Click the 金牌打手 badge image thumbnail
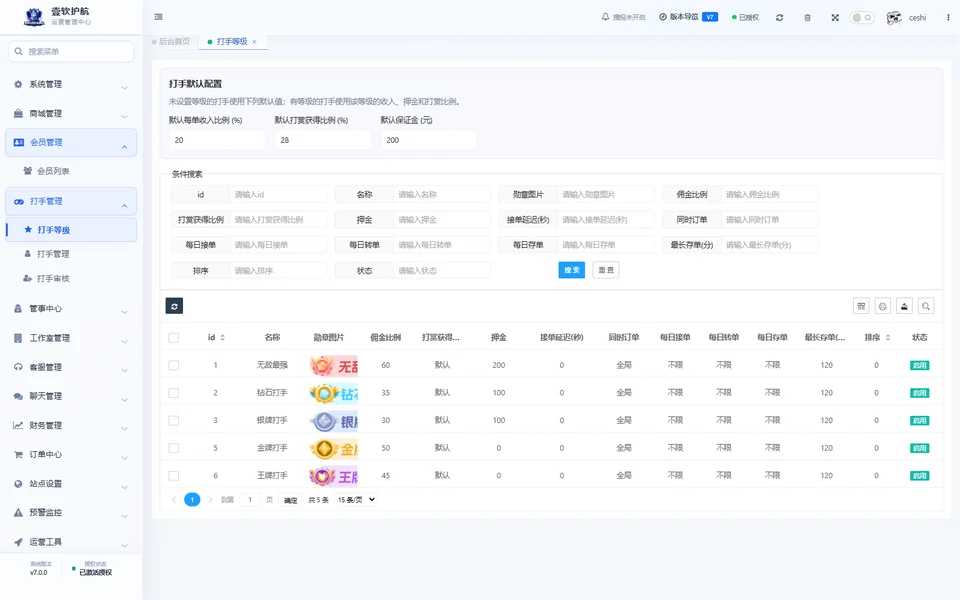Image resolution: width=960 pixels, height=600 pixels. click(333, 448)
